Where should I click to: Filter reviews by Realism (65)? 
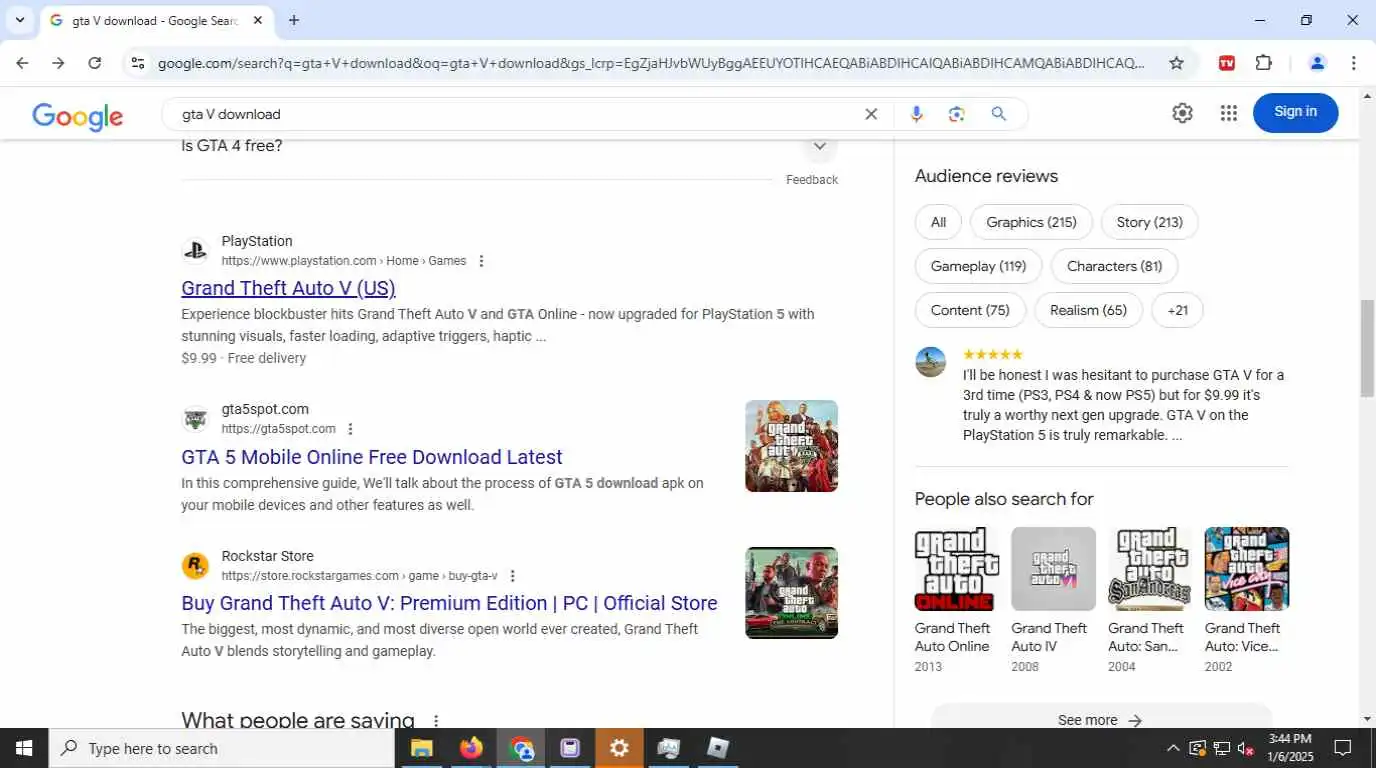pos(1088,310)
